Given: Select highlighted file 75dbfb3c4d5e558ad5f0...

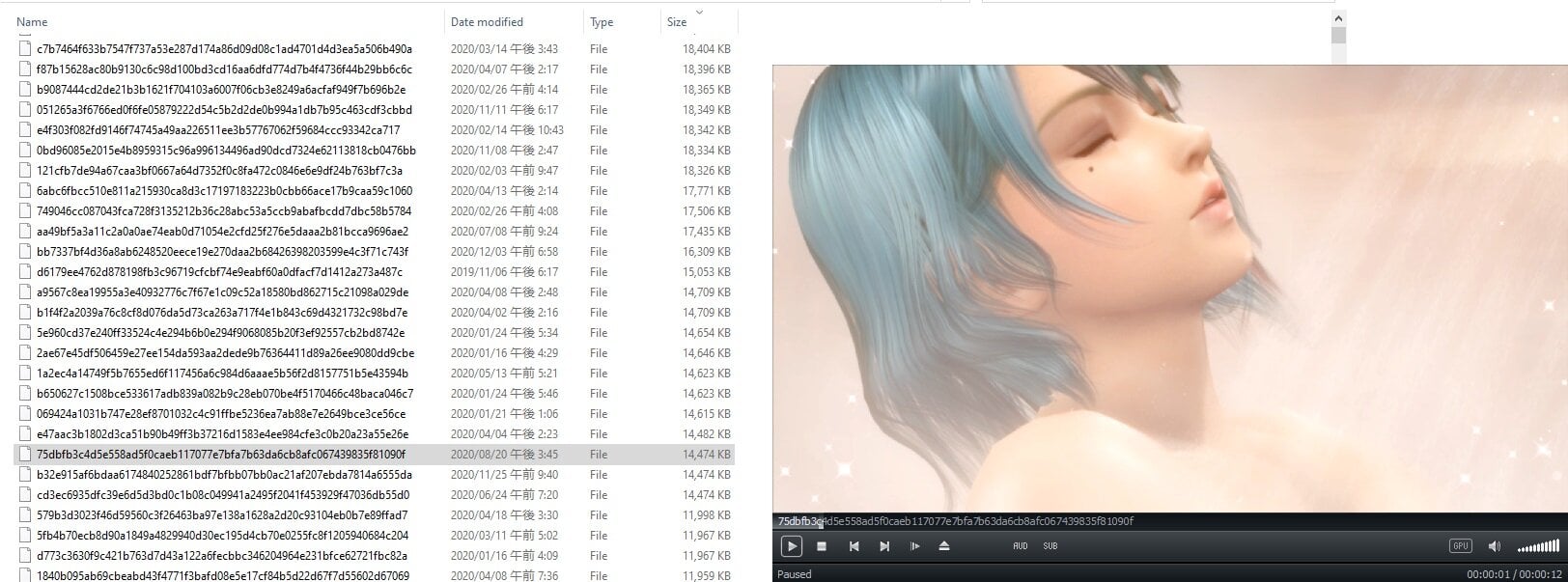Looking at the screenshot, I should (x=221, y=455).
